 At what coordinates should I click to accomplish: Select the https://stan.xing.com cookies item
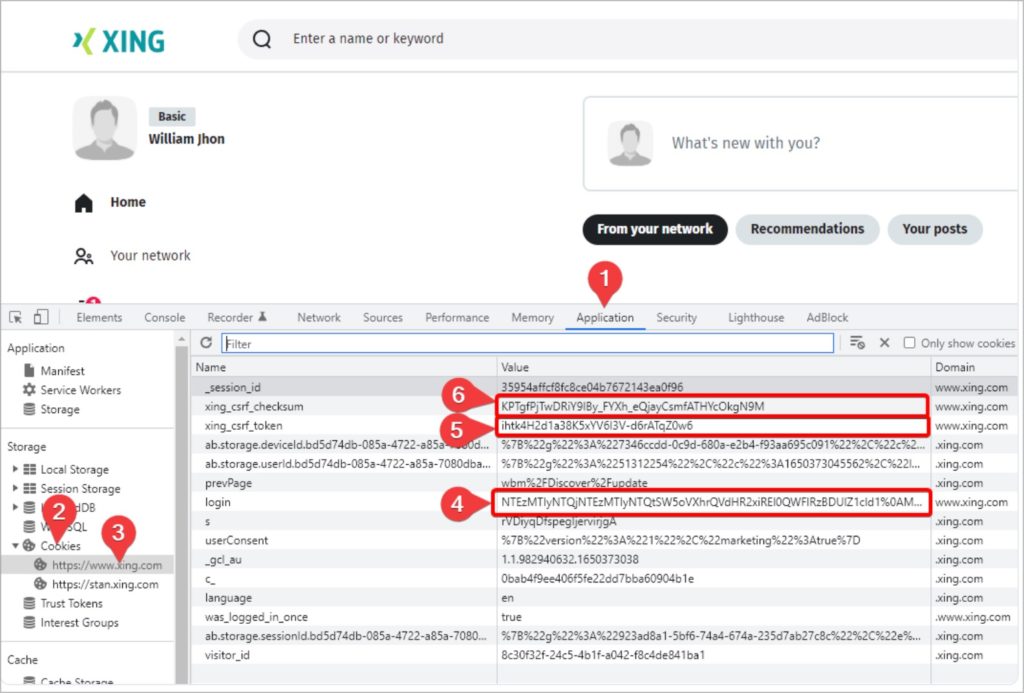tap(105, 584)
